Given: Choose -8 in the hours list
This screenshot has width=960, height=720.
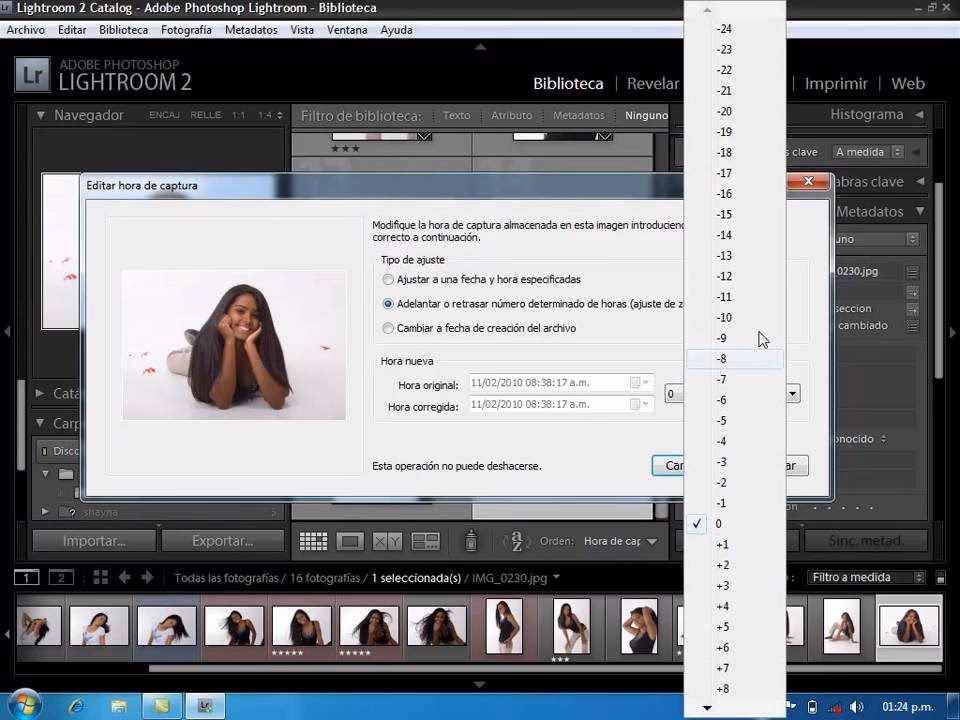Looking at the screenshot, I should coord(735,359).
